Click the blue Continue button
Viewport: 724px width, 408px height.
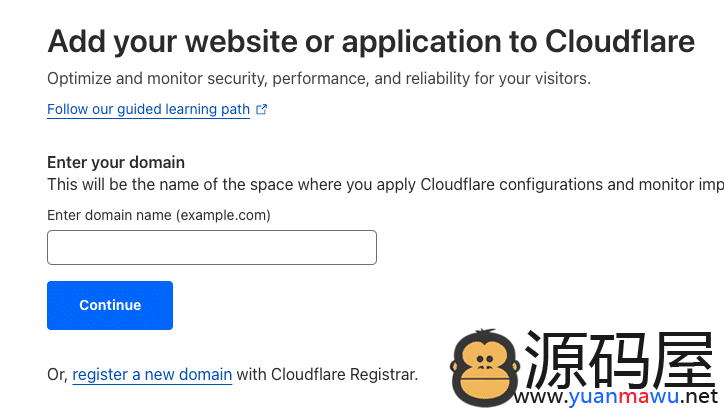coord(110,305)
